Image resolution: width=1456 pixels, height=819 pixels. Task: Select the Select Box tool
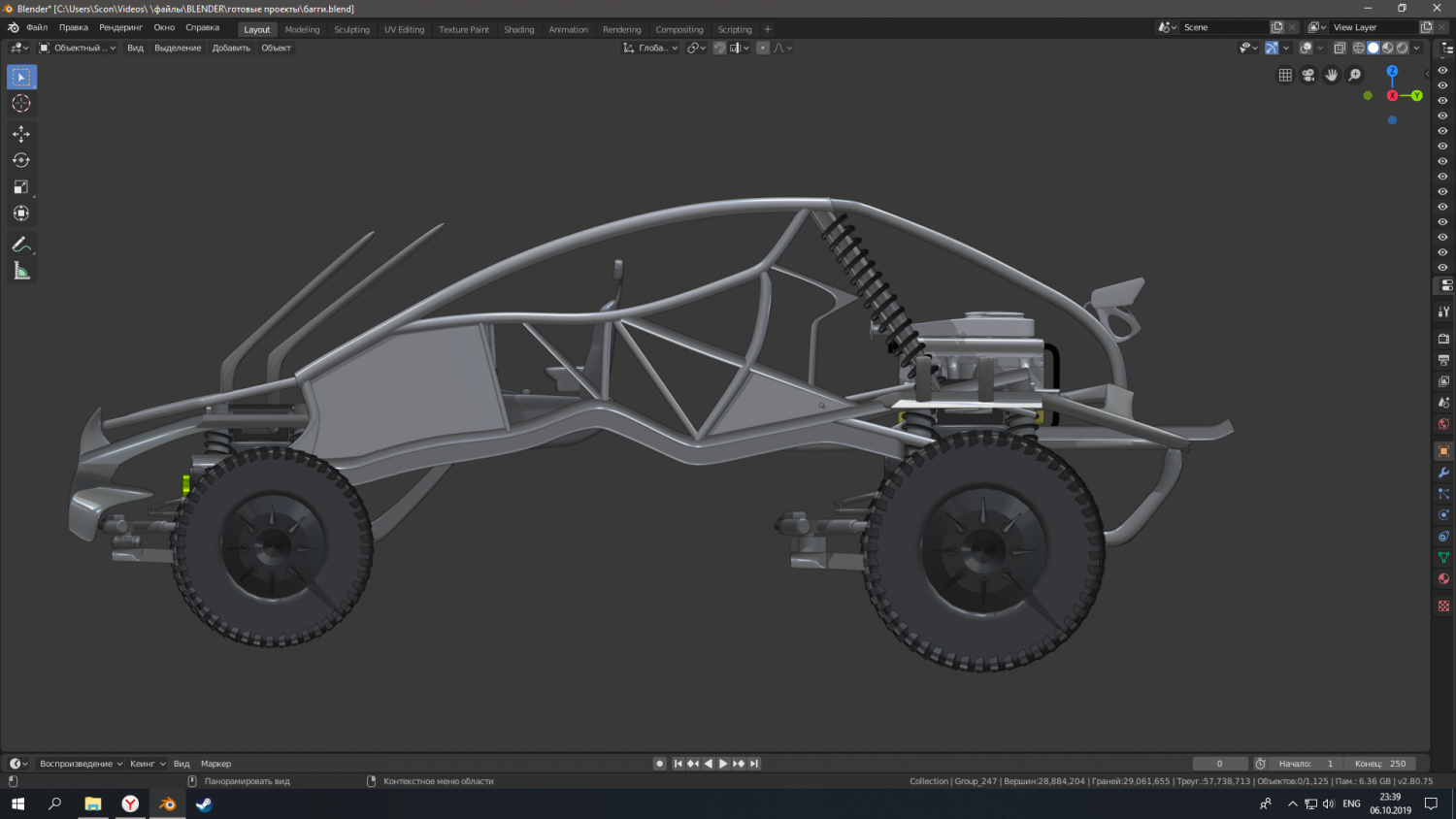pyautogui.click(x=21, y=77)
